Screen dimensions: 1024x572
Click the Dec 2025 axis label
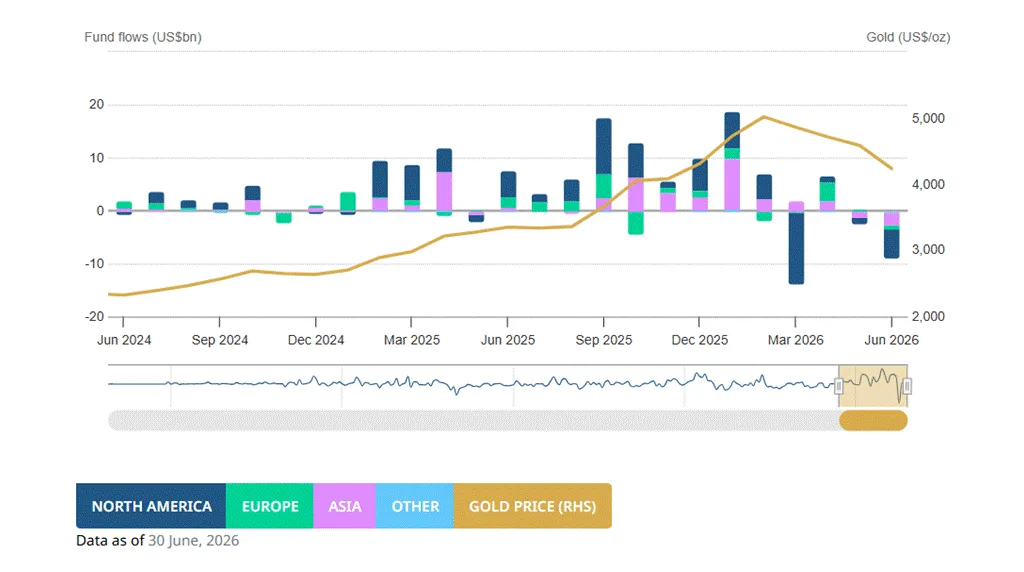[699, 340]
